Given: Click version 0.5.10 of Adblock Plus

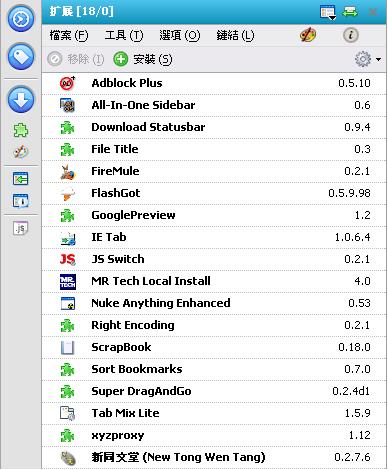Looking at the screenshot, I should pyautogui.click(x=354, y=83).
